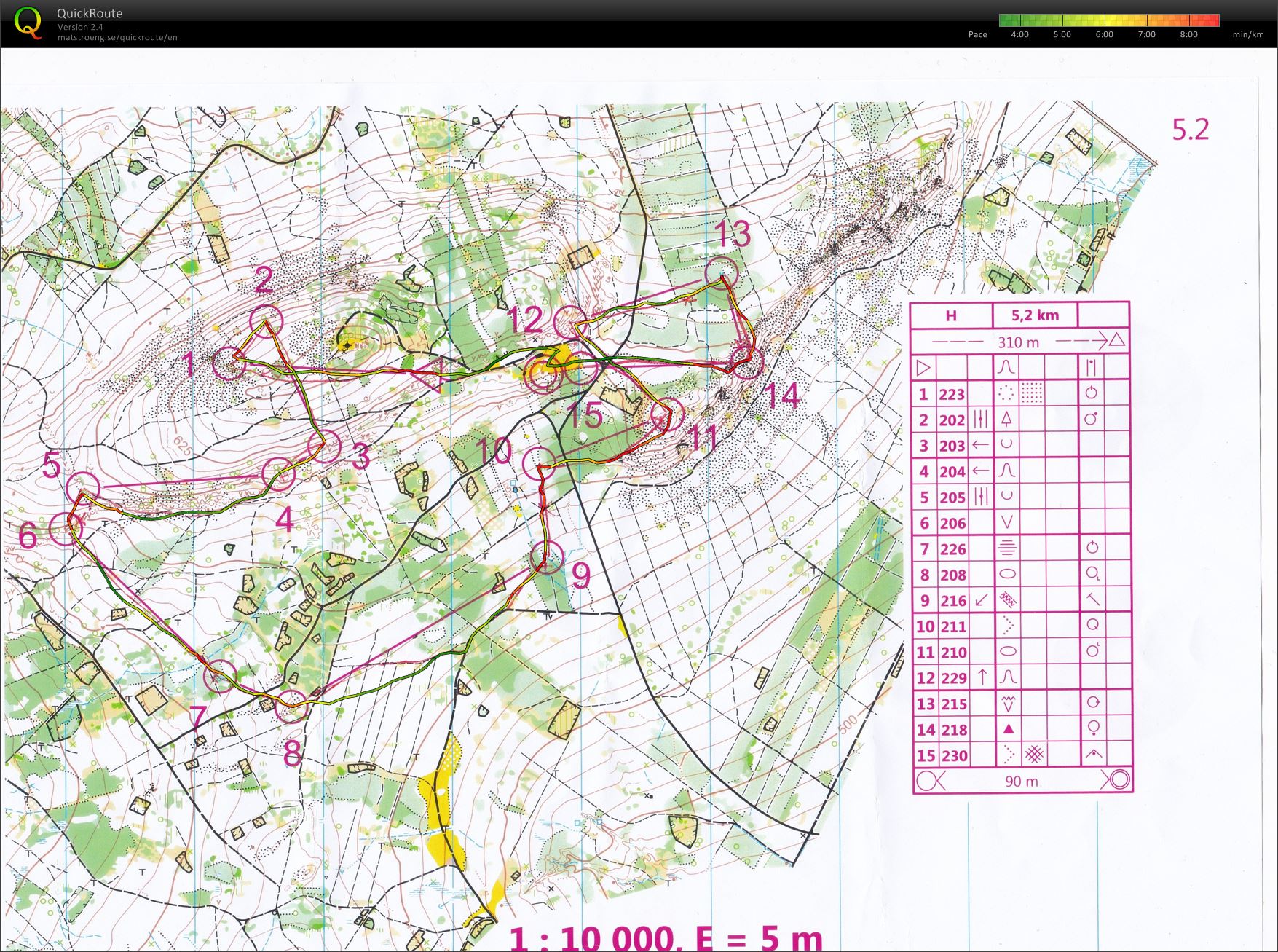This screenshot has width=1278, height=952.
Task: Click control circle 6 on the map
Action: click(66, 528)
